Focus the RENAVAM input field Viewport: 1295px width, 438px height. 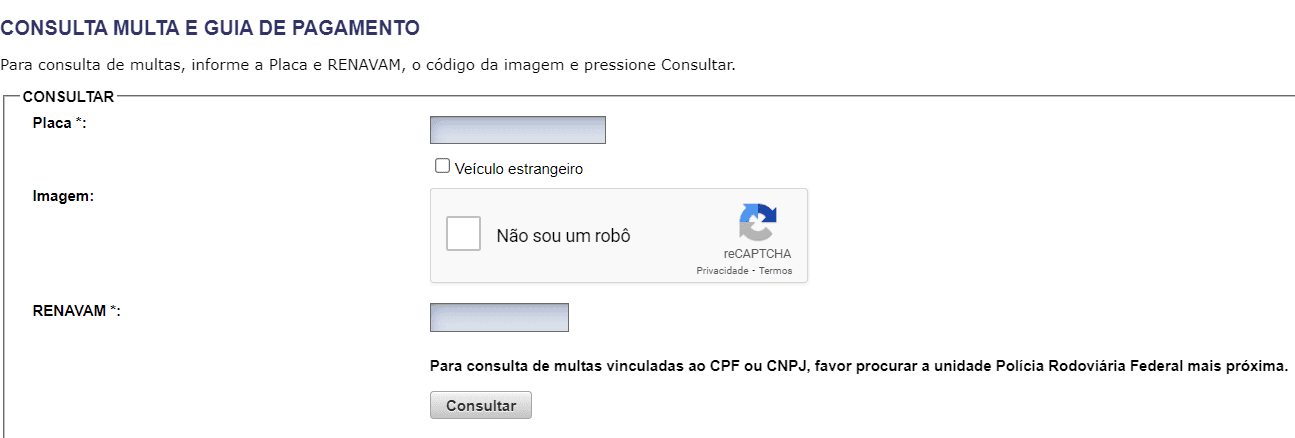pyautogui.click(x=499, y=318)
